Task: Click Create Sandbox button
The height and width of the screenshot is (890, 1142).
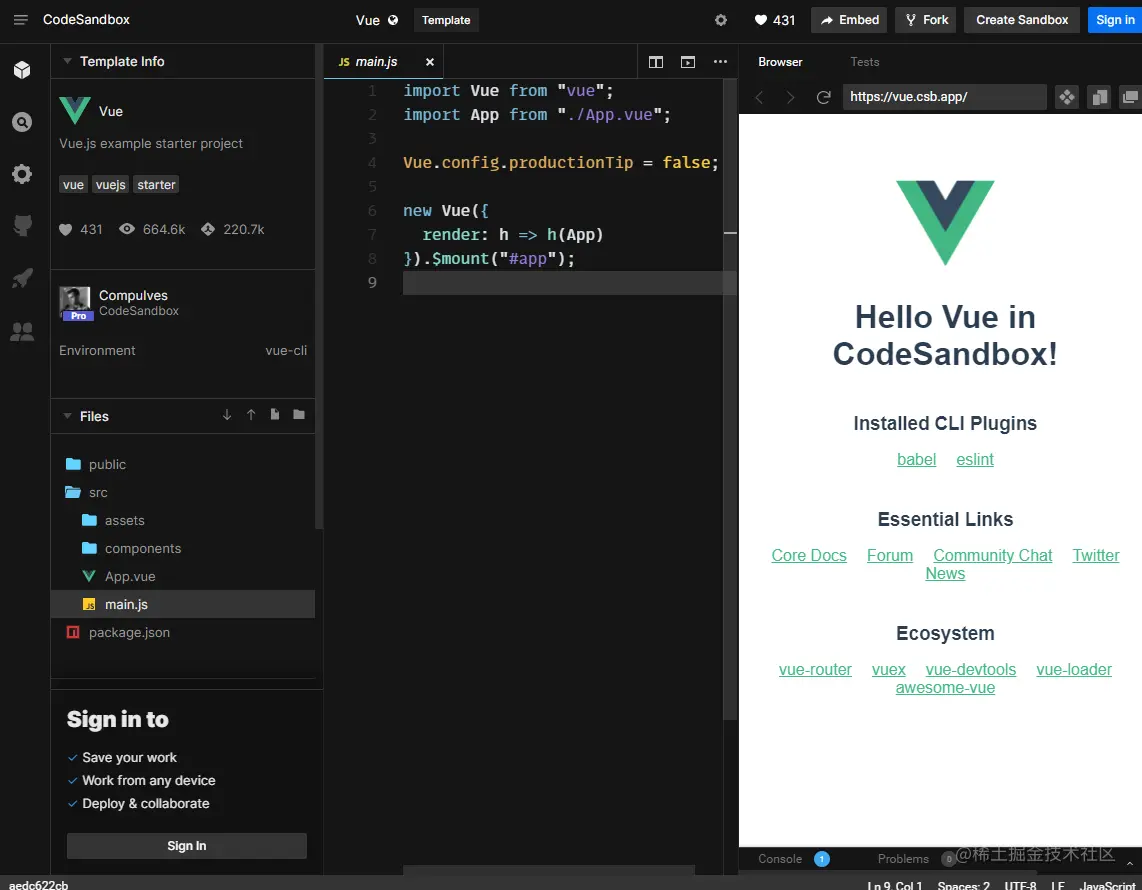Action: (x=1022, y=20)
